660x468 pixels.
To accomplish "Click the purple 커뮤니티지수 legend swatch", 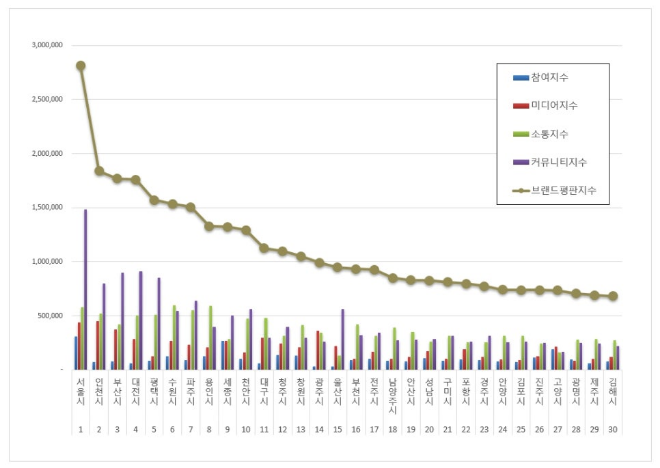I will click(x=521, y=161).
